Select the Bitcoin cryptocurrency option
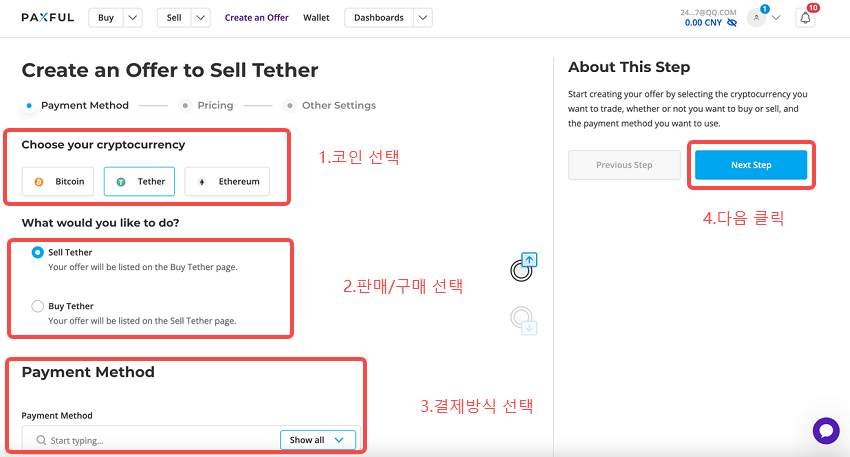 (x=58, y=182)
